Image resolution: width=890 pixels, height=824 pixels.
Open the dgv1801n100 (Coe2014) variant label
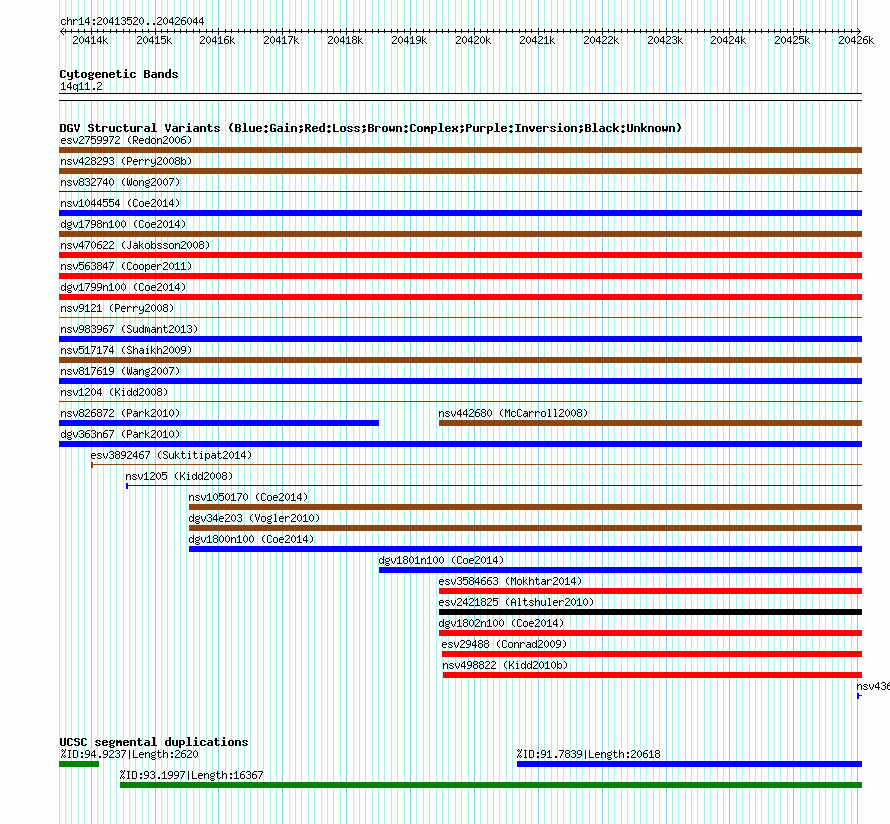(x=441, y=560)
